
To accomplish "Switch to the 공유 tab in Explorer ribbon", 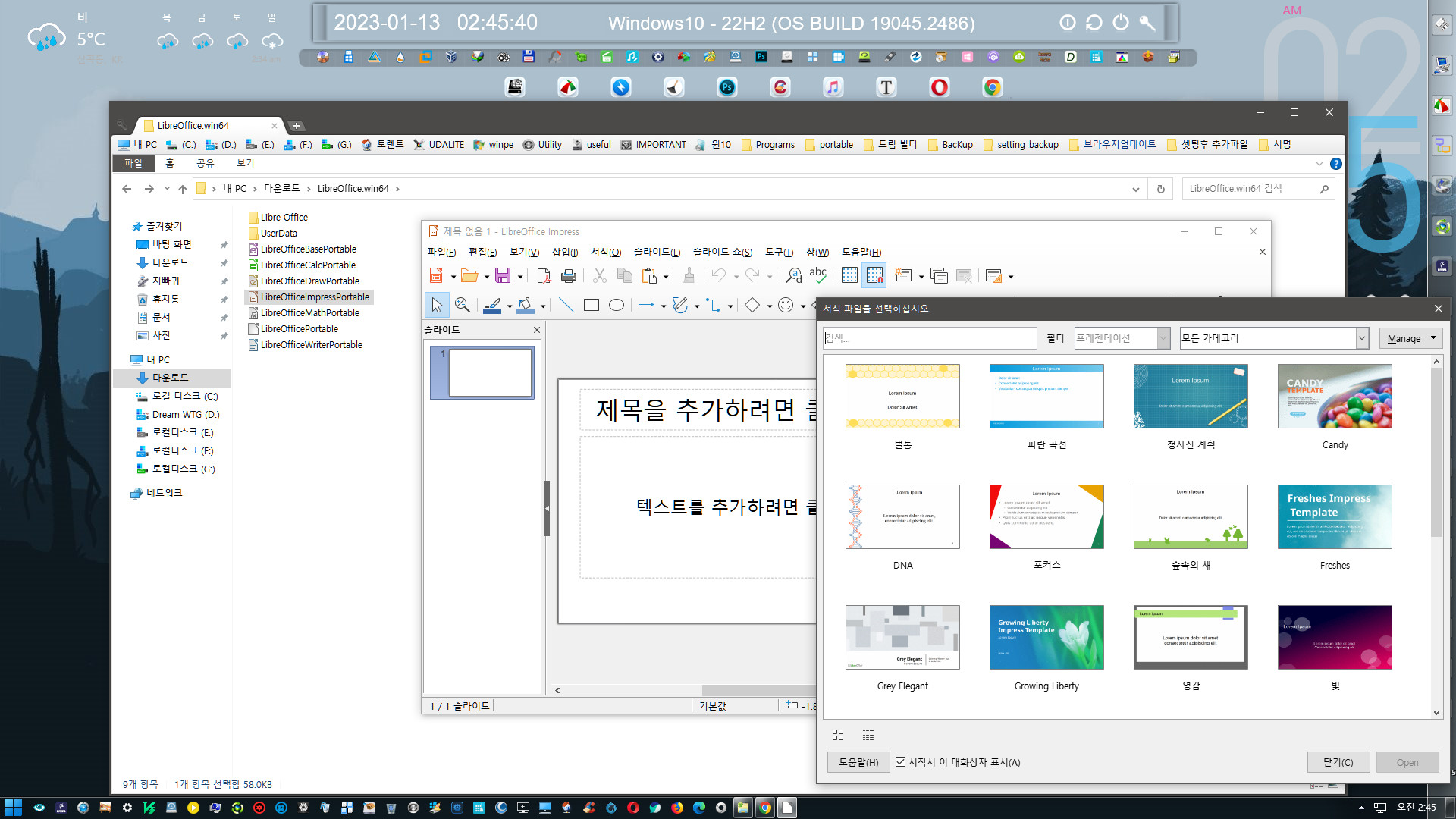I will 205,163.
